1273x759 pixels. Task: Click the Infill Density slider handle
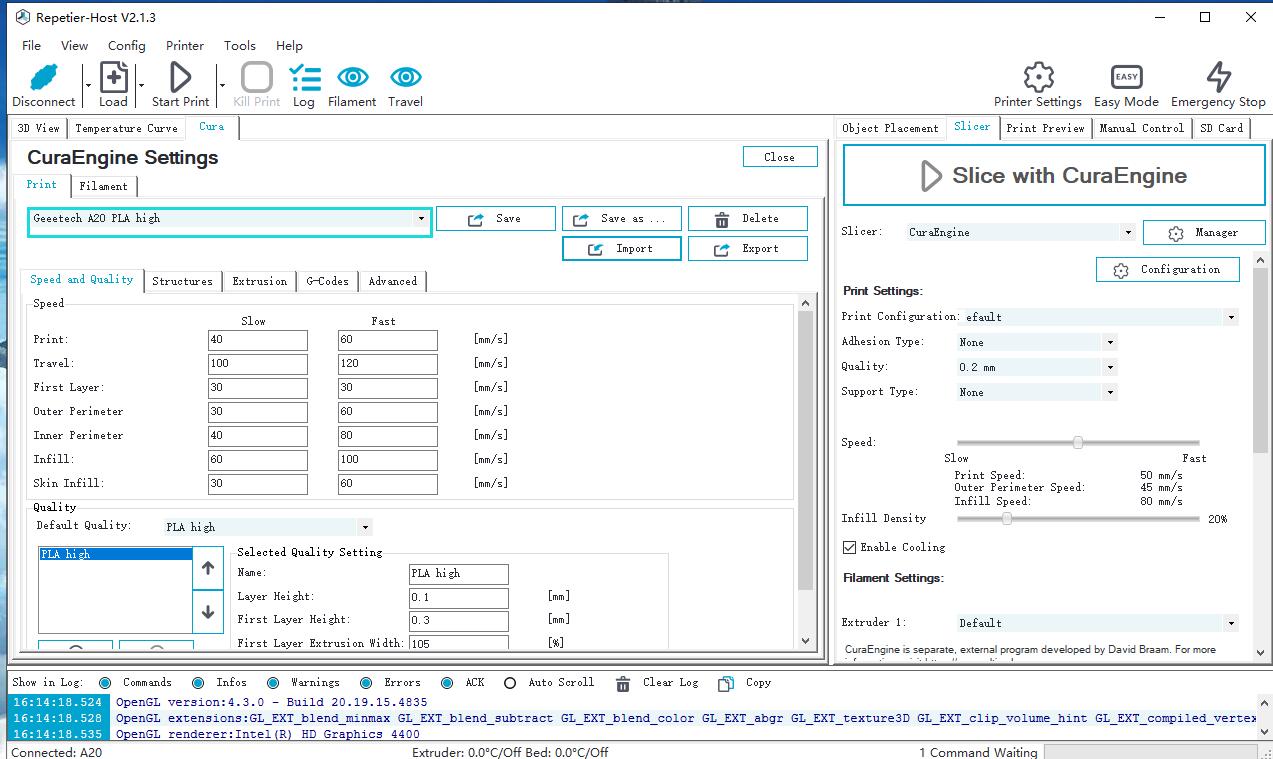pyautogui.click(x=1007, y=518)
